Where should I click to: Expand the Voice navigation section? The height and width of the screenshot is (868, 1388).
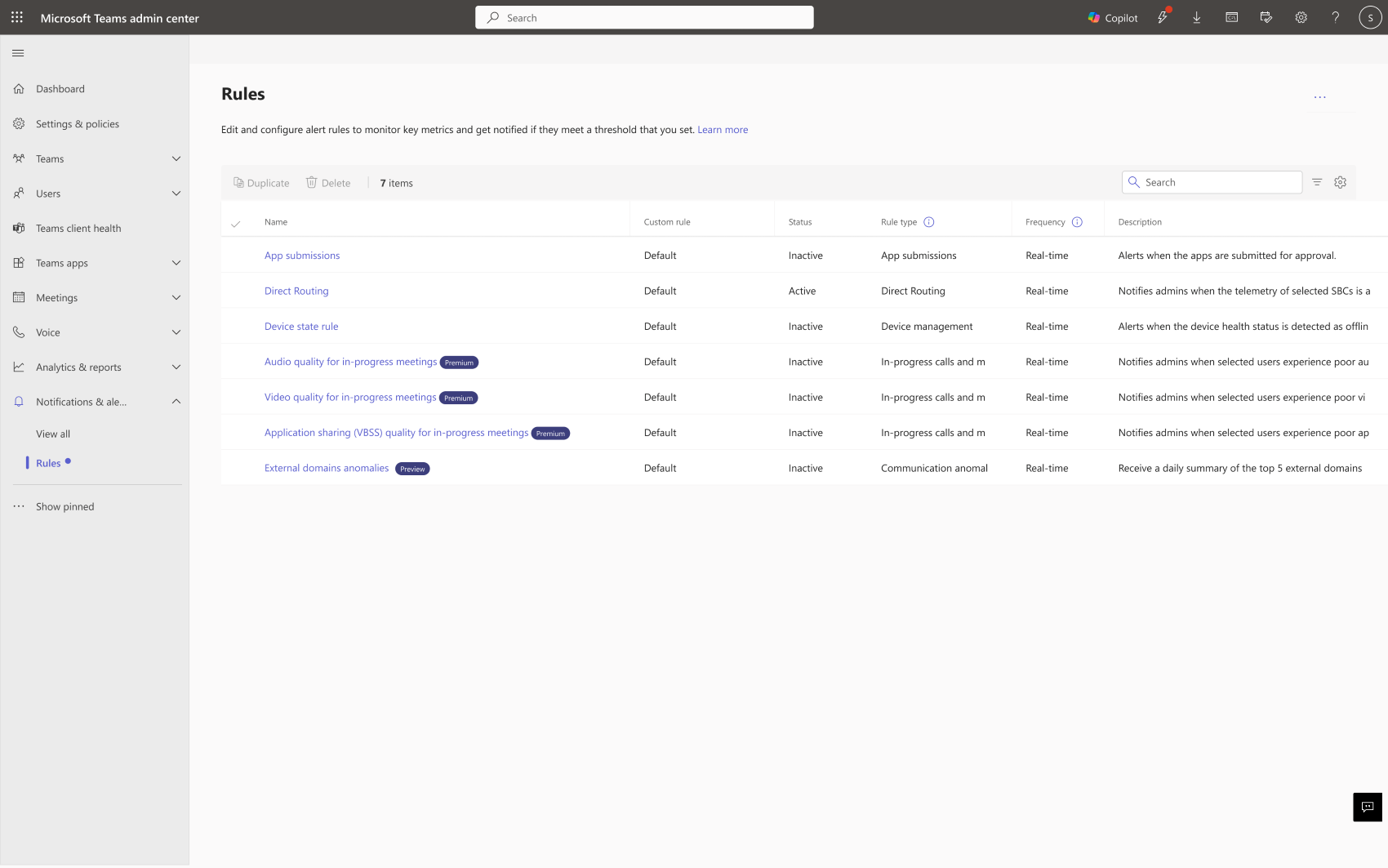176,332
